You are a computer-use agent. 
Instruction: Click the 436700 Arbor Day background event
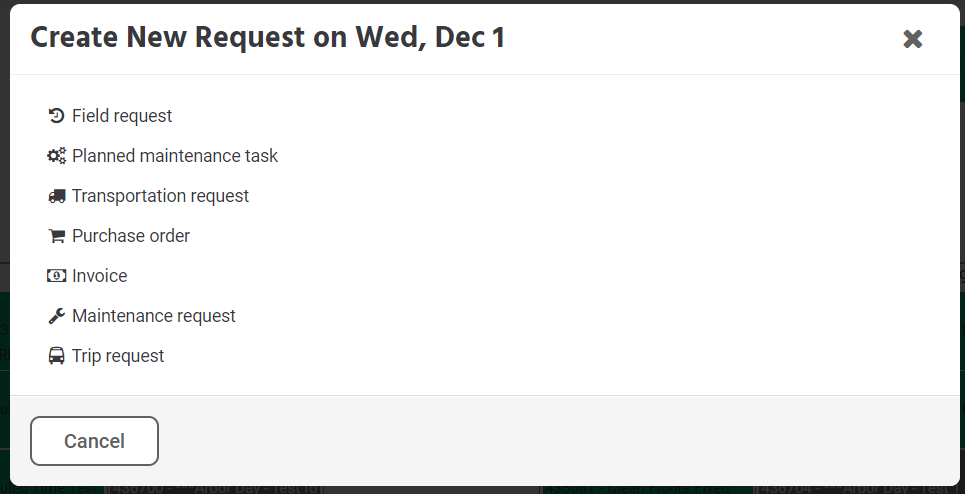pos(215,490)
